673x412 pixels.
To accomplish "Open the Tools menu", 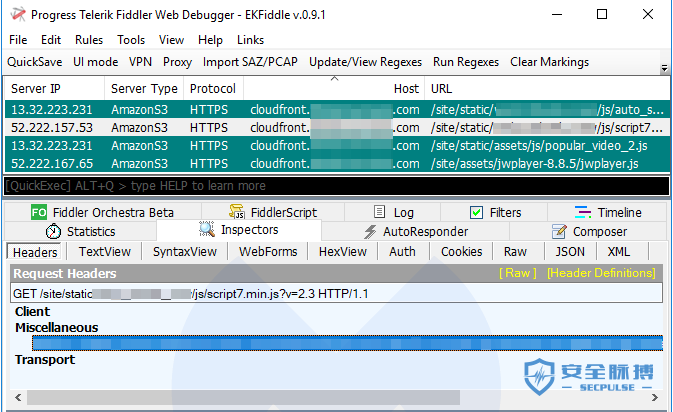I will (131, 40).
